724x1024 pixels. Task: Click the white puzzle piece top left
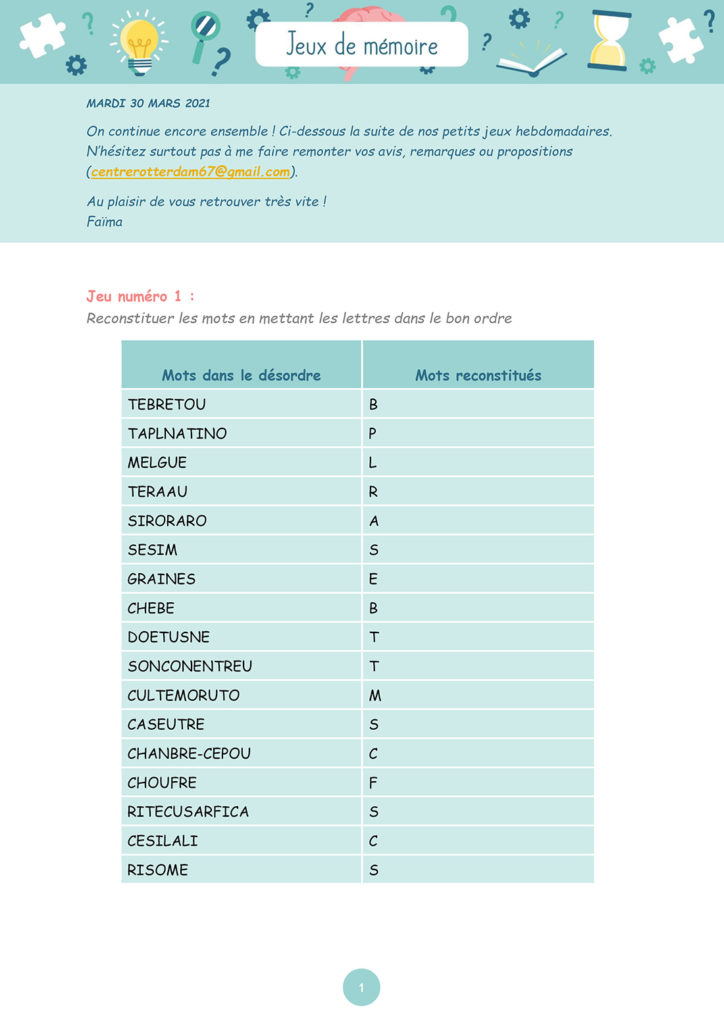pyautogui.click(x=42, y=35)
